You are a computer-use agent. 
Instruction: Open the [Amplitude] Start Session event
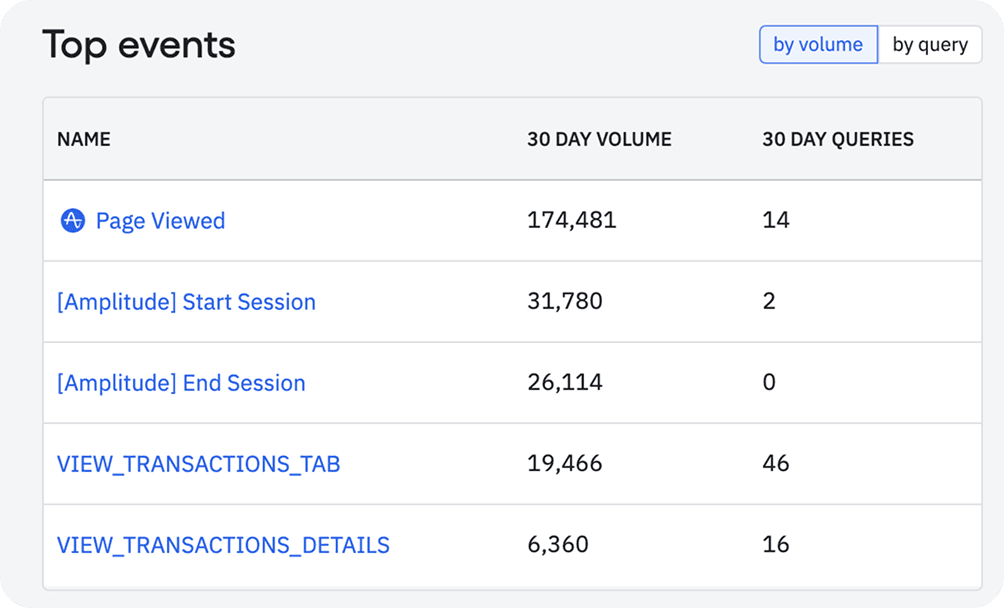pyautogui.click(x=186, y=302)
